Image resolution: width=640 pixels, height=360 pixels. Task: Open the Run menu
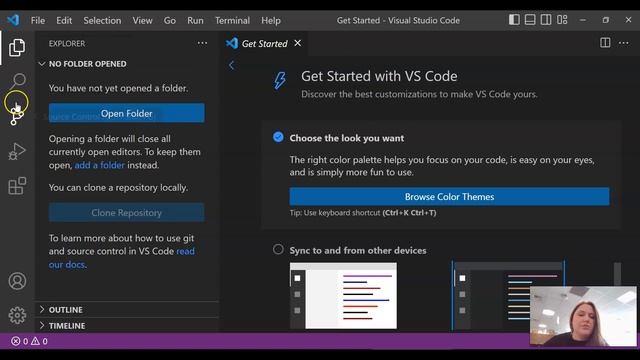click(195, 20)
